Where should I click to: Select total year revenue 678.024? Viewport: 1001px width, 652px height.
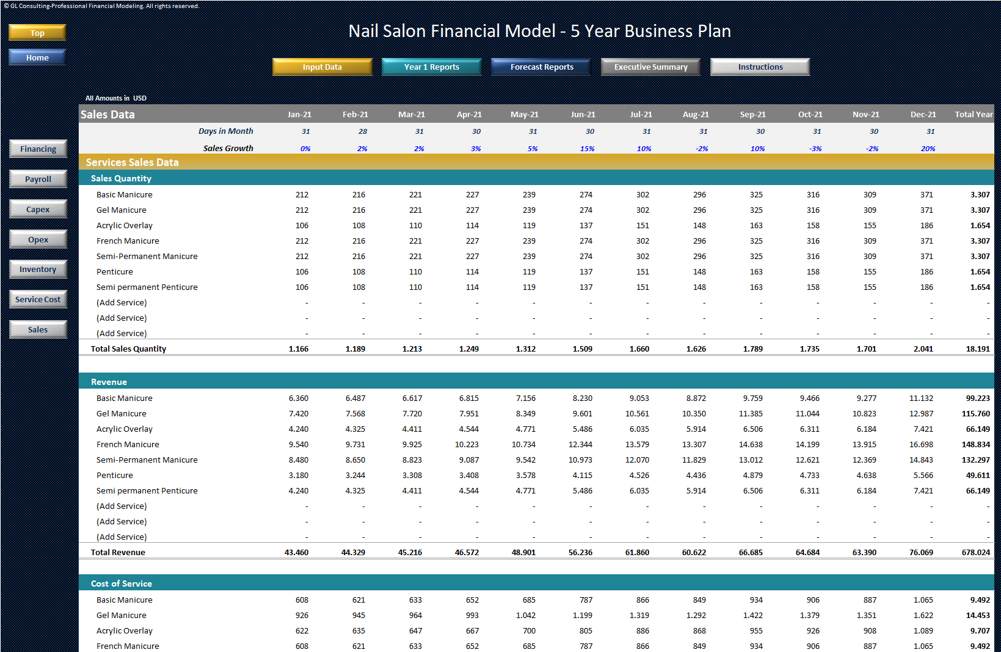click(976, 552)
